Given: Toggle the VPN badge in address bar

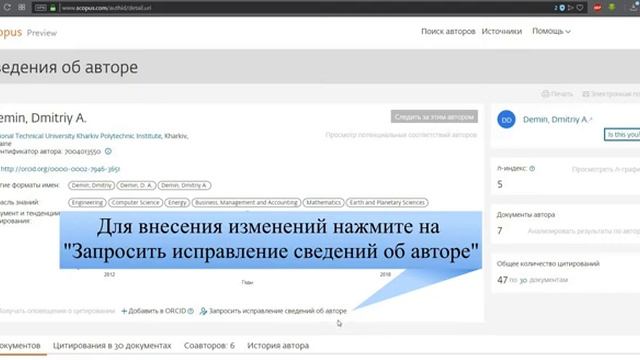Looking at the screenshot, I should click(x=40, y=8).
